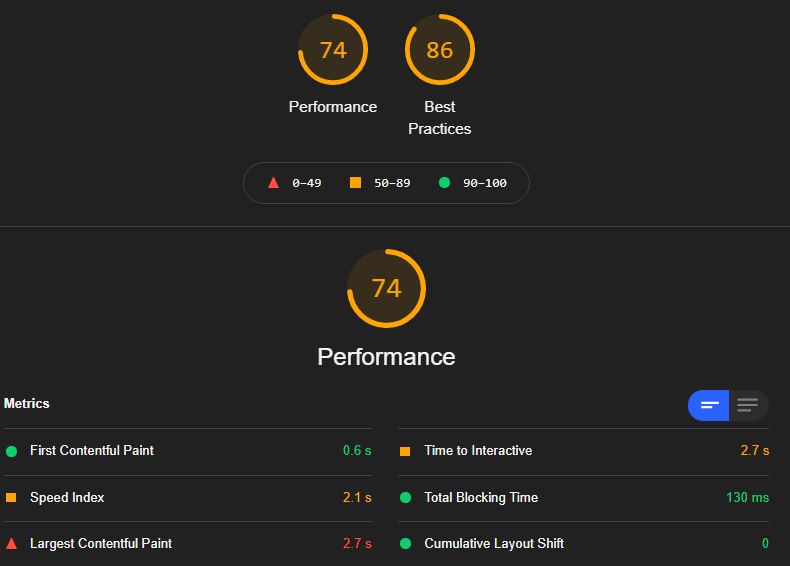
Task: Click the 2.7 s Largest Contentful Paint value
Action: click(x=357, y=543)
